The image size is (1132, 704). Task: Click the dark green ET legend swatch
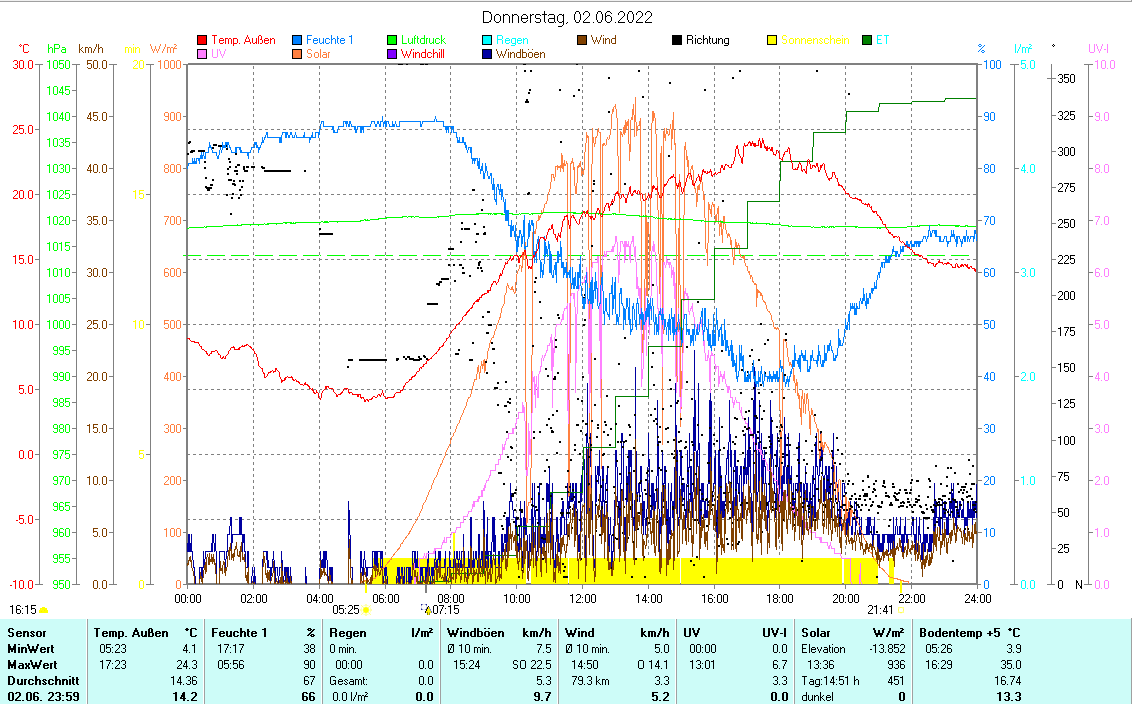[x=867, y=41]
